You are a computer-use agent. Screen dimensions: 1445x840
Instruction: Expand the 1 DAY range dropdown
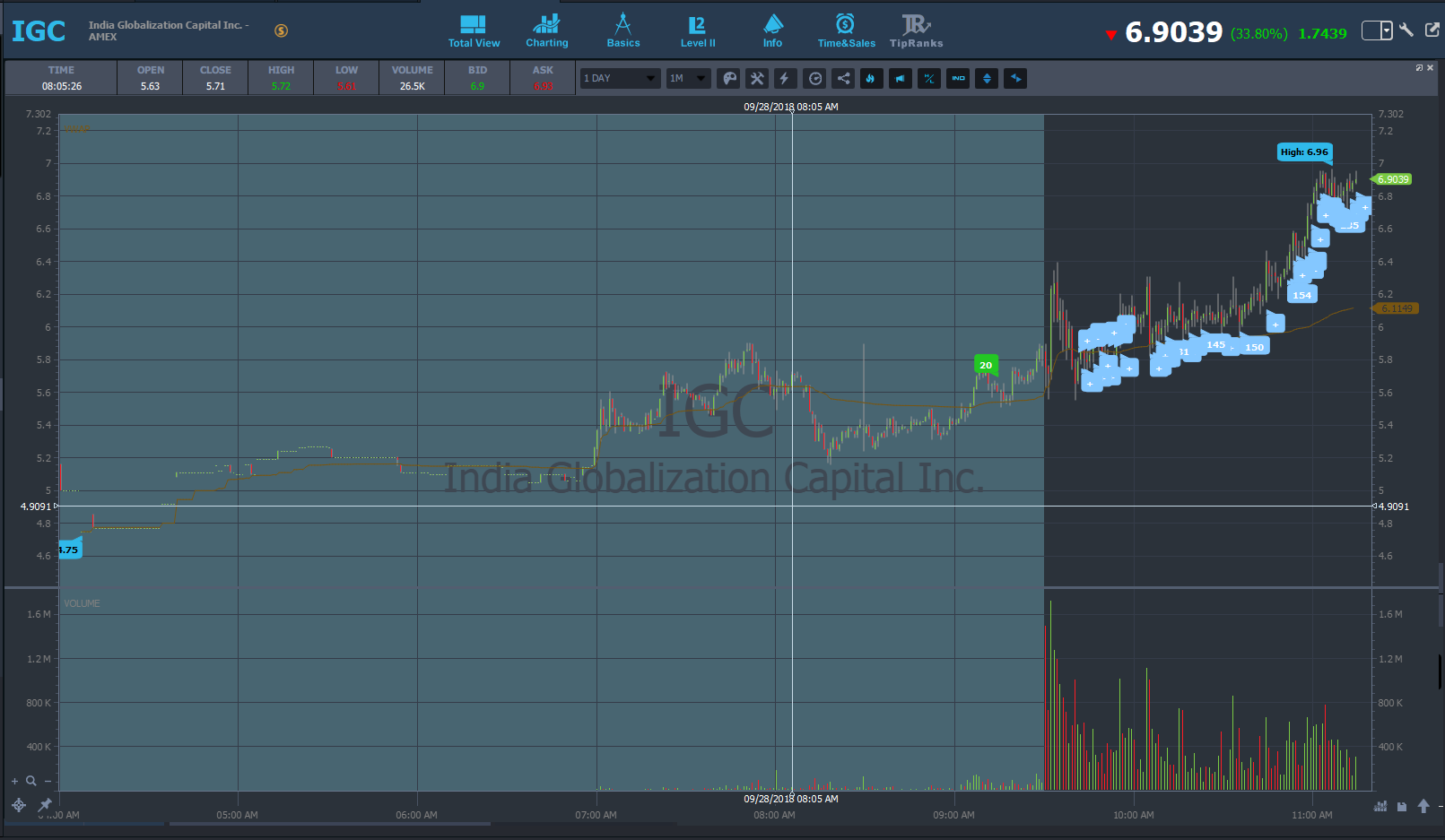620,79
